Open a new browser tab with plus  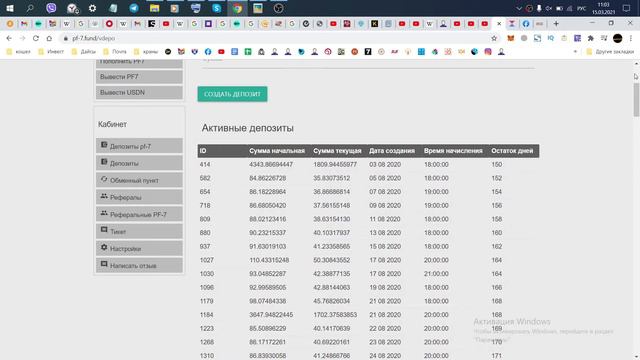coord(556,24)
